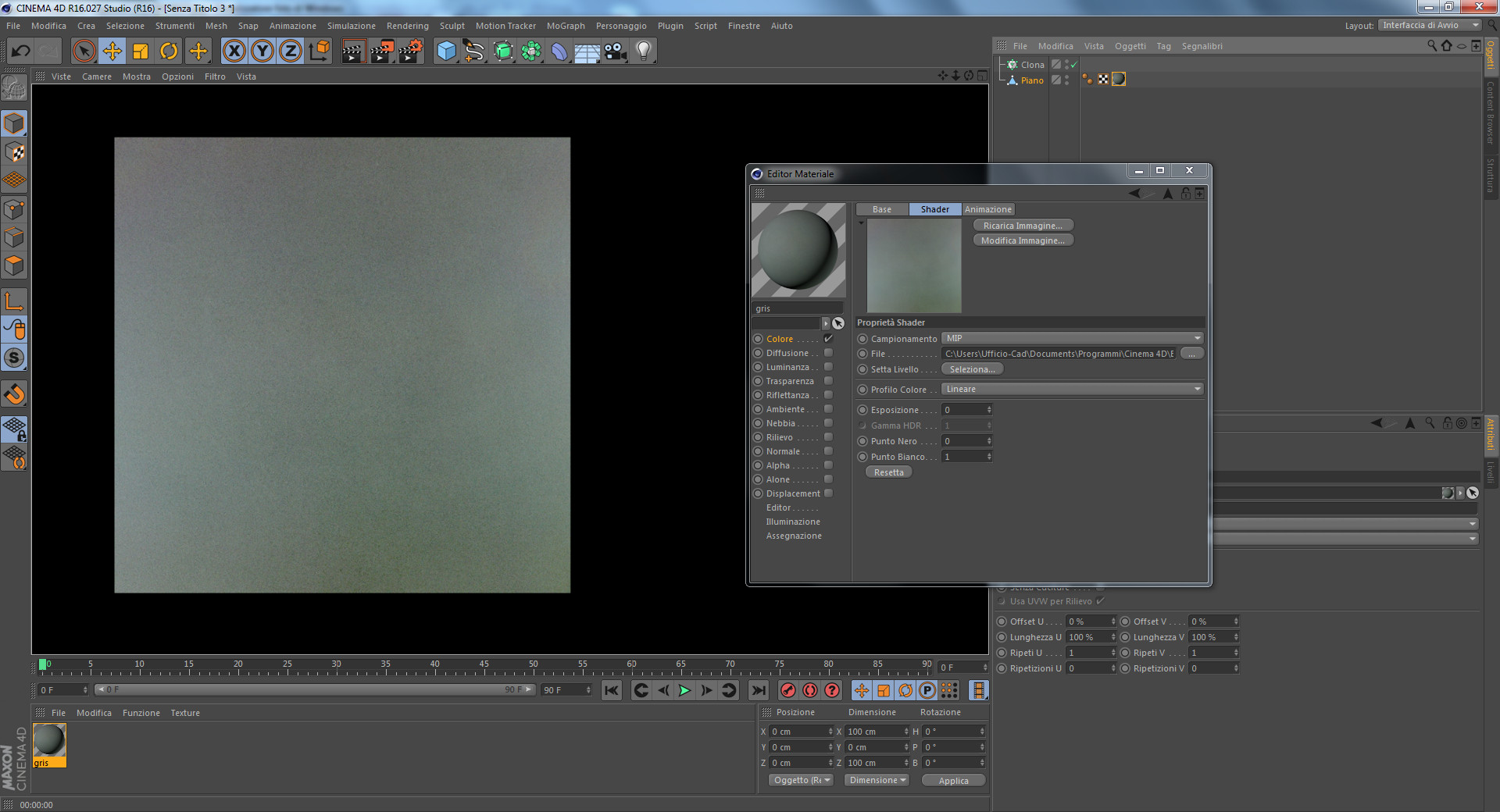Open the MoGraph menu
Image resolution: width=1500 pixels, height=812 pixels.
click(x=566, y=26)
